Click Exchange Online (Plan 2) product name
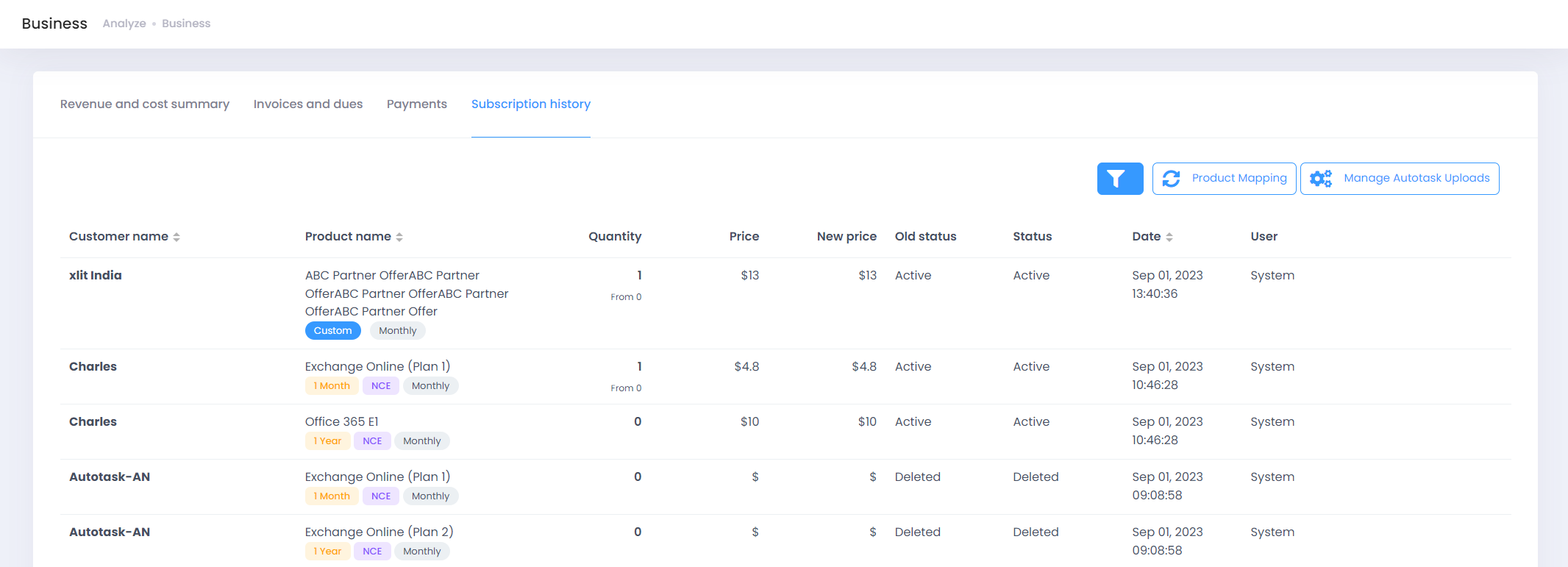This screenshot has width=1568, height=567. tap(379, 532)
